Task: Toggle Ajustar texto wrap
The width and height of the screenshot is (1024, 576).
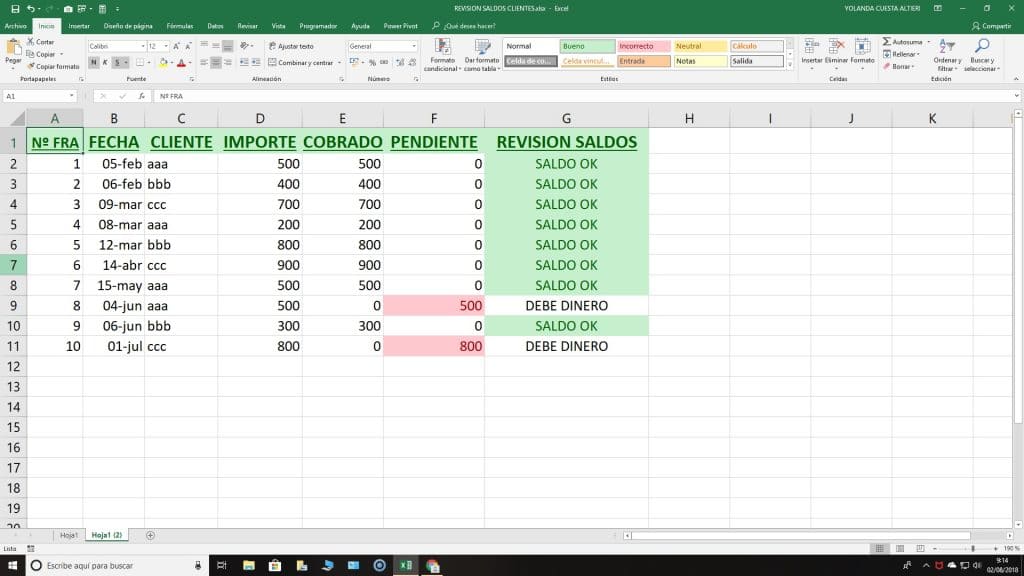Action: point(291,46)
